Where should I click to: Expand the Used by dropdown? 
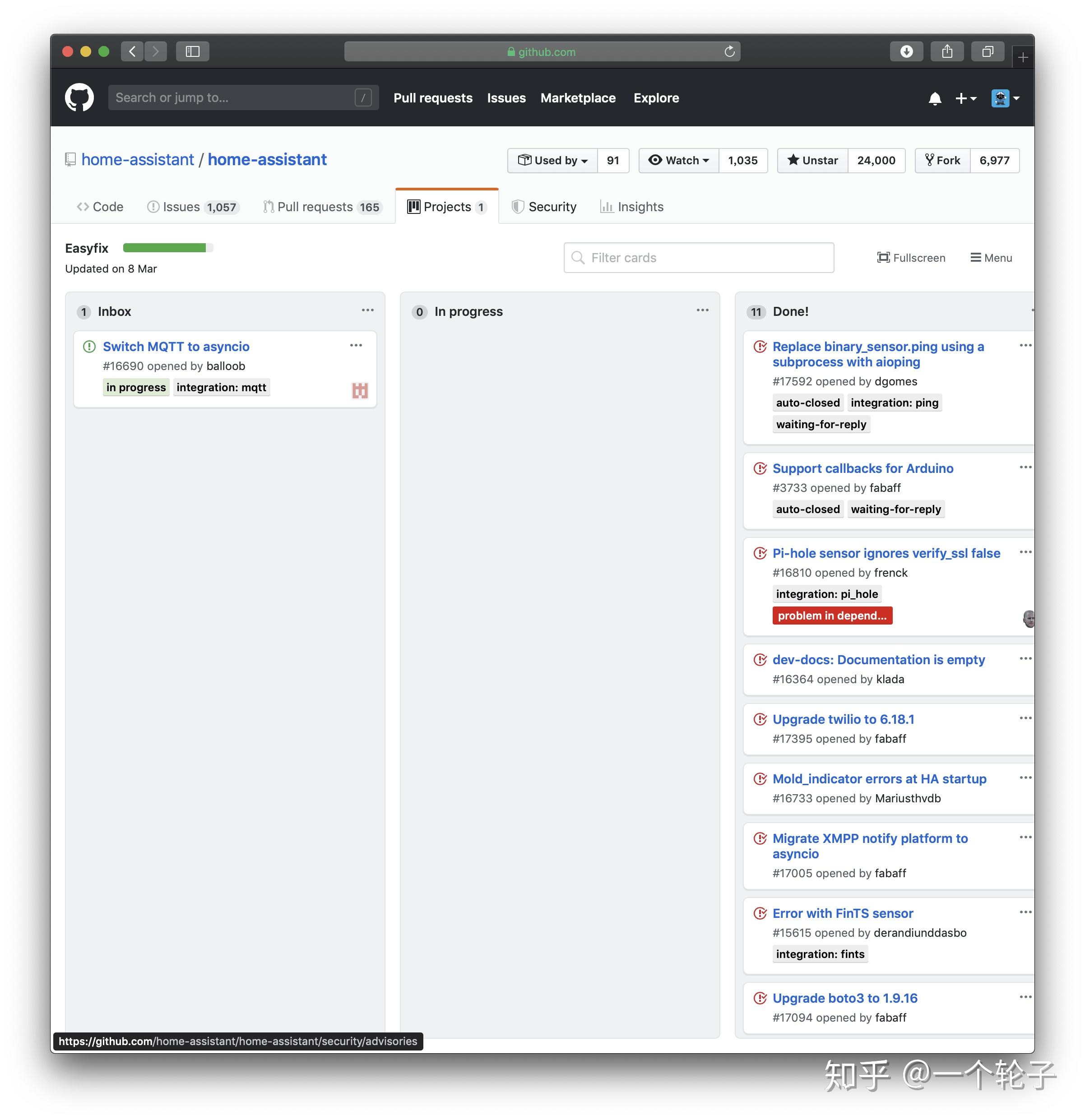552,161
